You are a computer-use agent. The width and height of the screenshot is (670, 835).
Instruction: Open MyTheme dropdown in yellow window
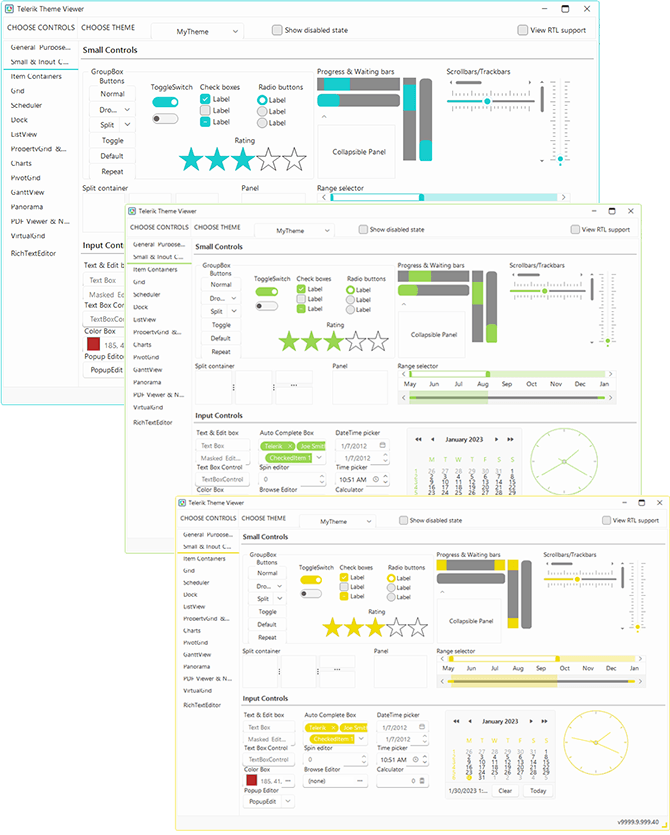pos(338,521)
